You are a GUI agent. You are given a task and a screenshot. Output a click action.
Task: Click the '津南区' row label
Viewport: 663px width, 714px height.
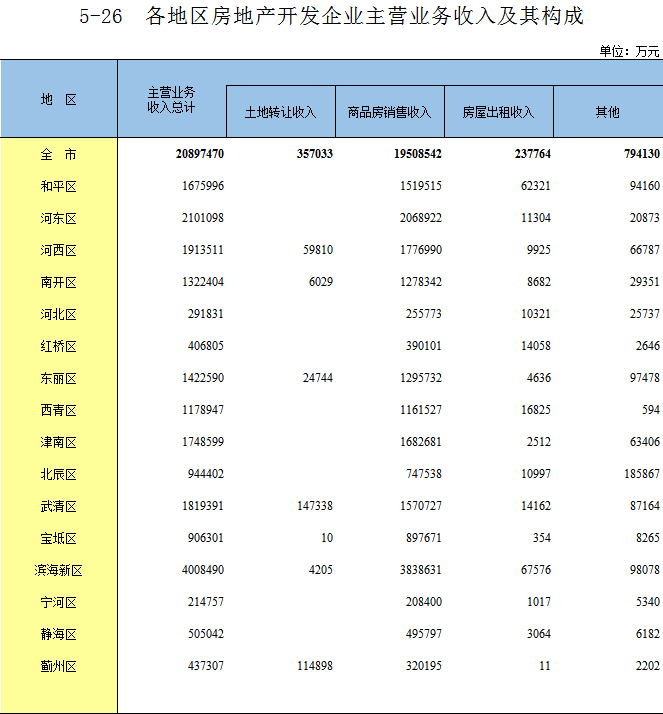click(58, 442)
